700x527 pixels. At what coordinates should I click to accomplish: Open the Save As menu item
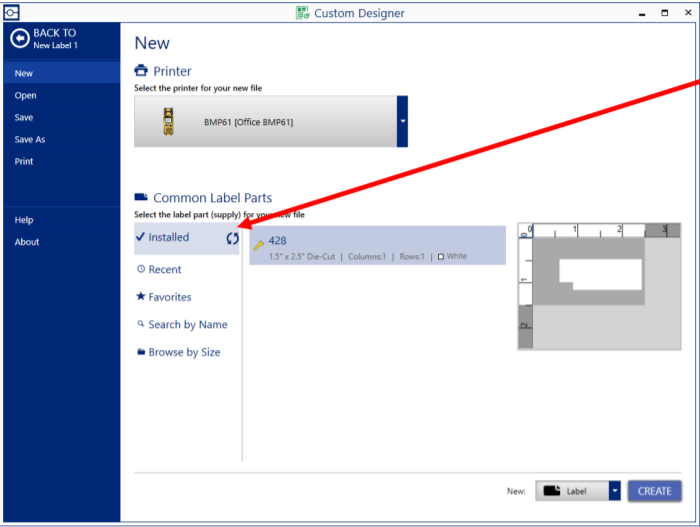[x=30, y=139]
